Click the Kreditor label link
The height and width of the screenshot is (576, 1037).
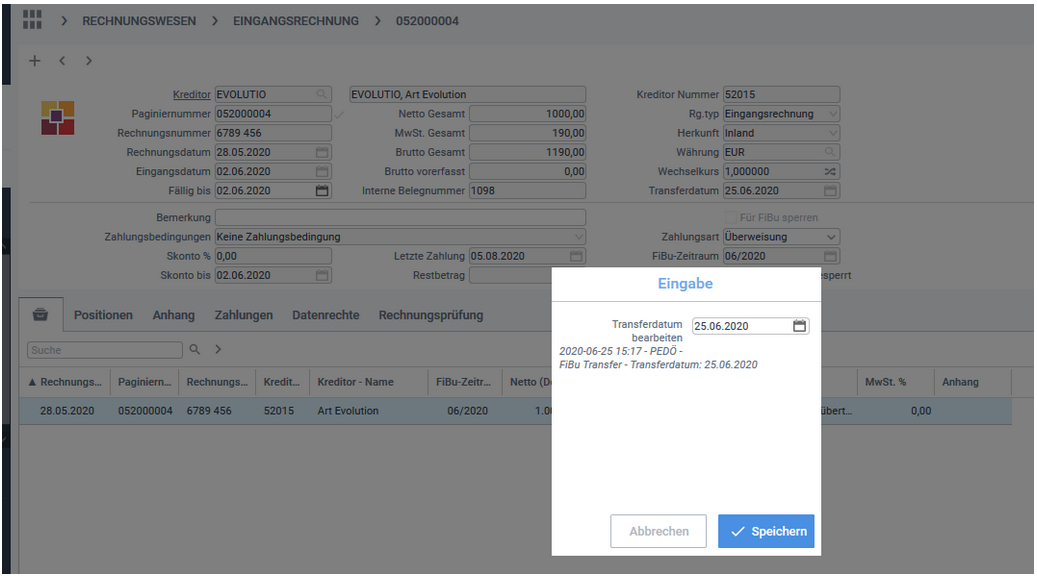(192, 95)
